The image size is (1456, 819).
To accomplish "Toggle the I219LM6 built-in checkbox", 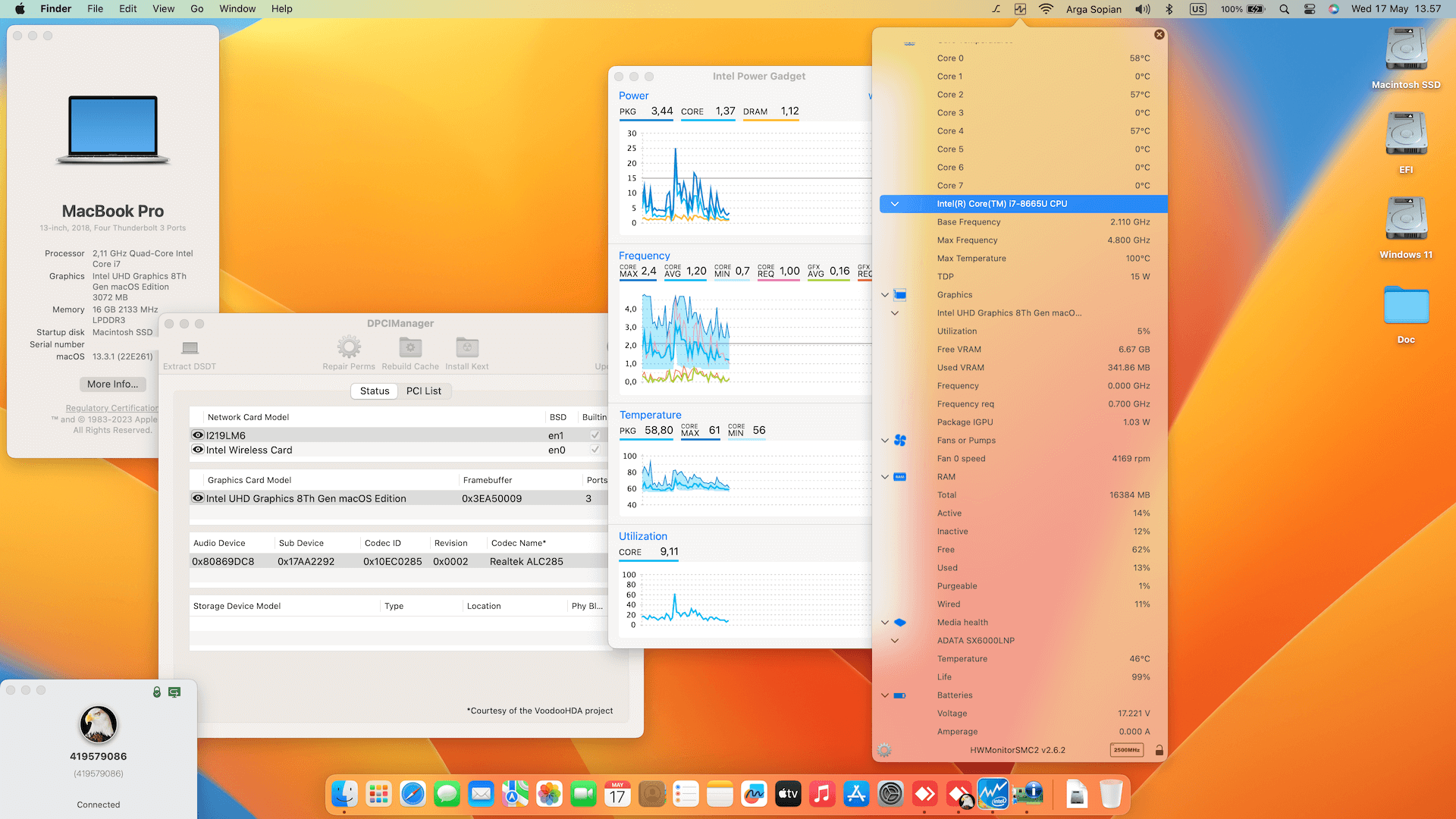I will pos(595,435).
